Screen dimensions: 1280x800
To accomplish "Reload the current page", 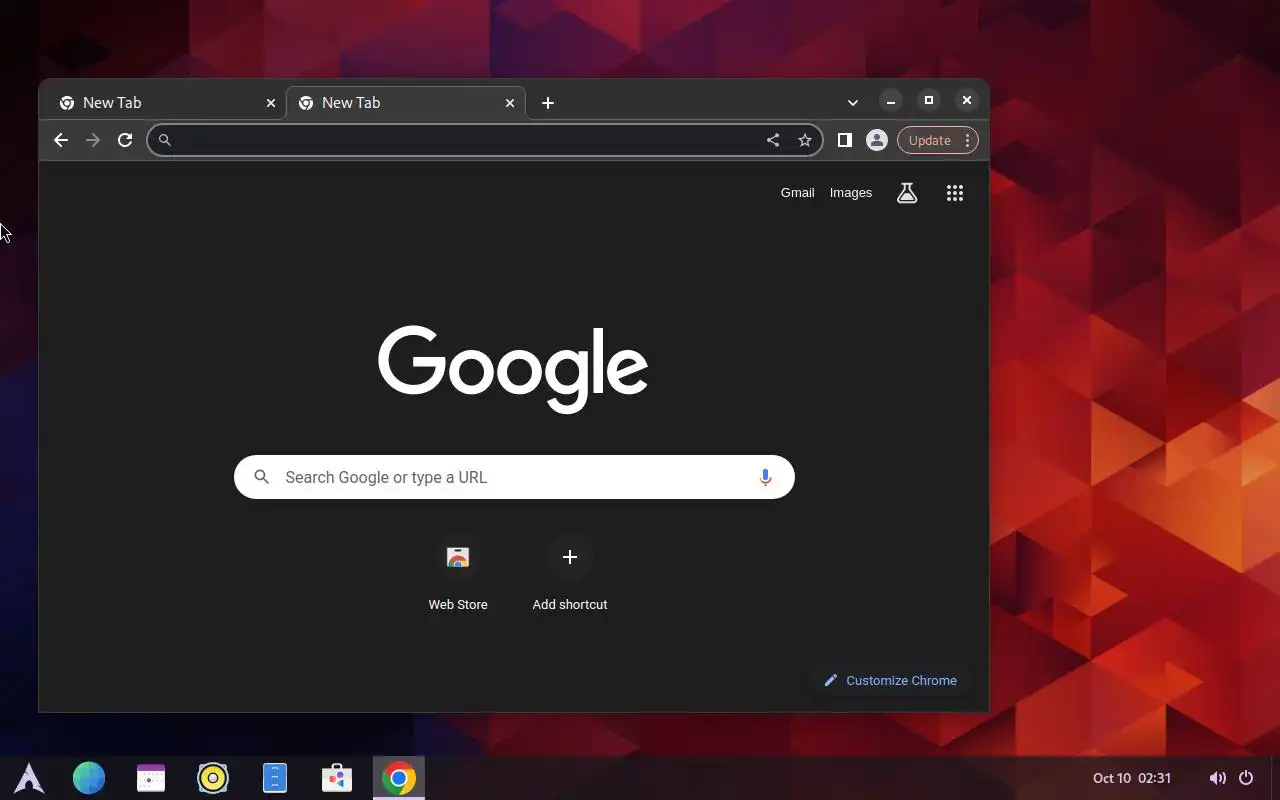I will point(125,140).
